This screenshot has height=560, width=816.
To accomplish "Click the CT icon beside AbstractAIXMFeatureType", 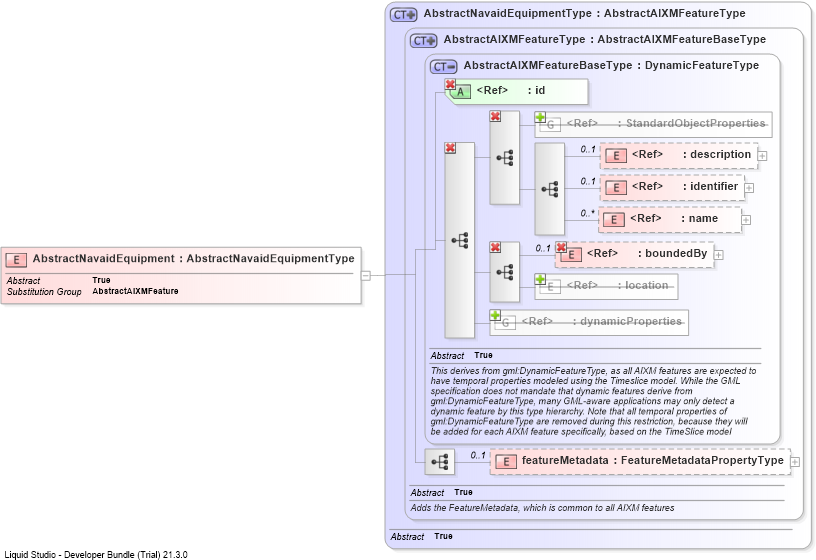I will (x=424, y=41).
